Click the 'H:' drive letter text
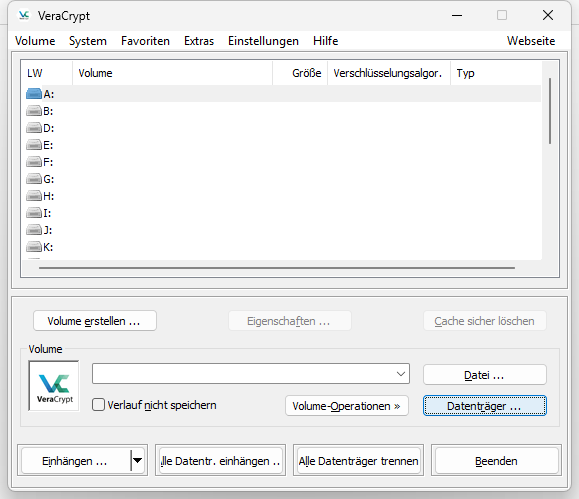The width and height of the screenshot is (579, 499). [x=49, y=196]
